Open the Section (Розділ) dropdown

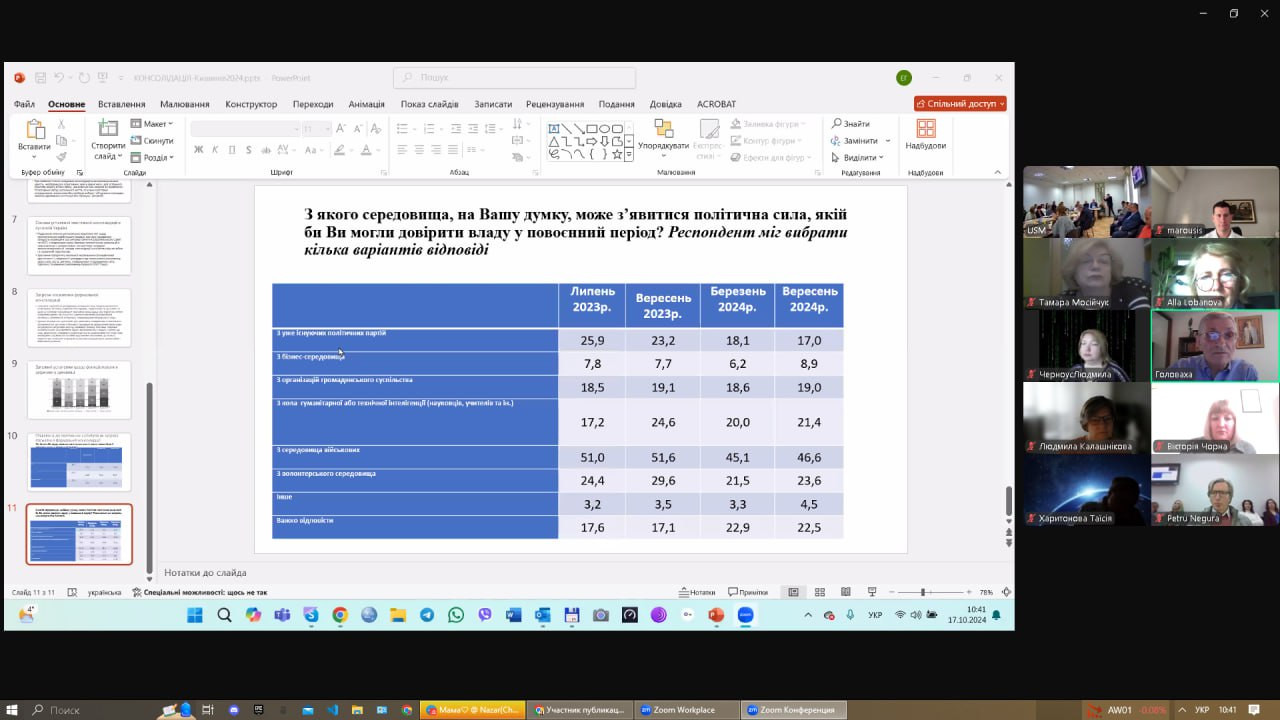pyautogui.click(x=153, y=158)
